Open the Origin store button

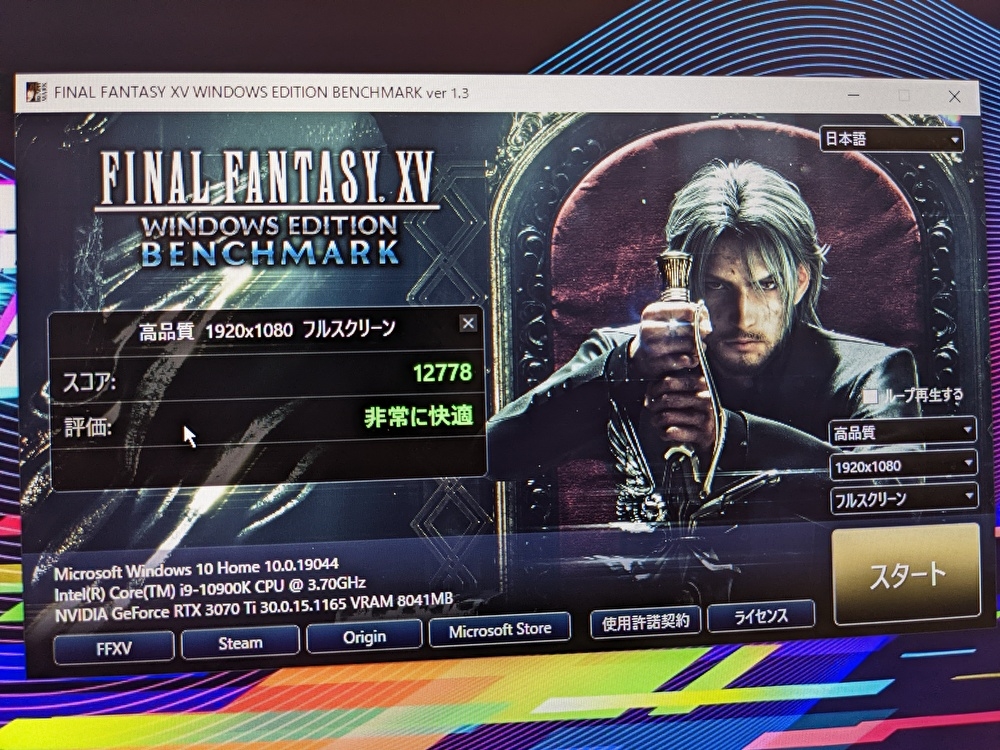tap(364, 637)
